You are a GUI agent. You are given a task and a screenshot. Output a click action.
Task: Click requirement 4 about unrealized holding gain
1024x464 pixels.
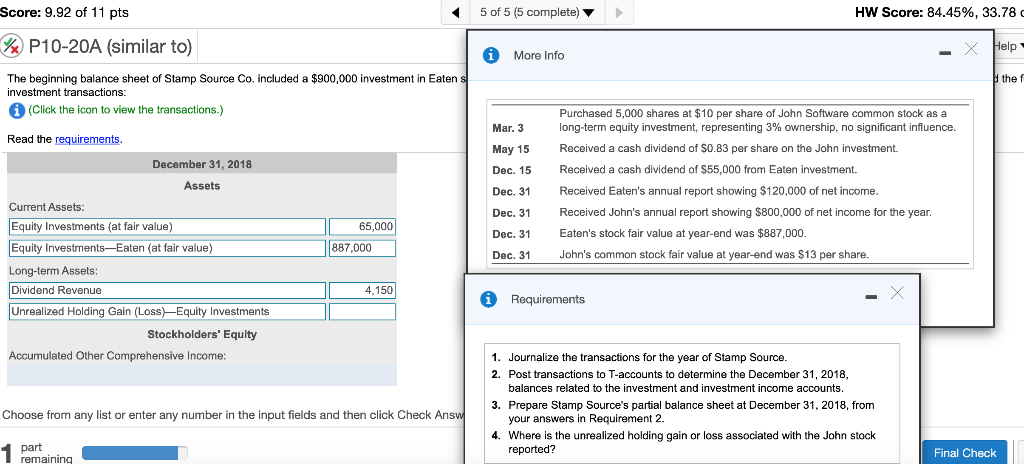click(x=692, y=442)
